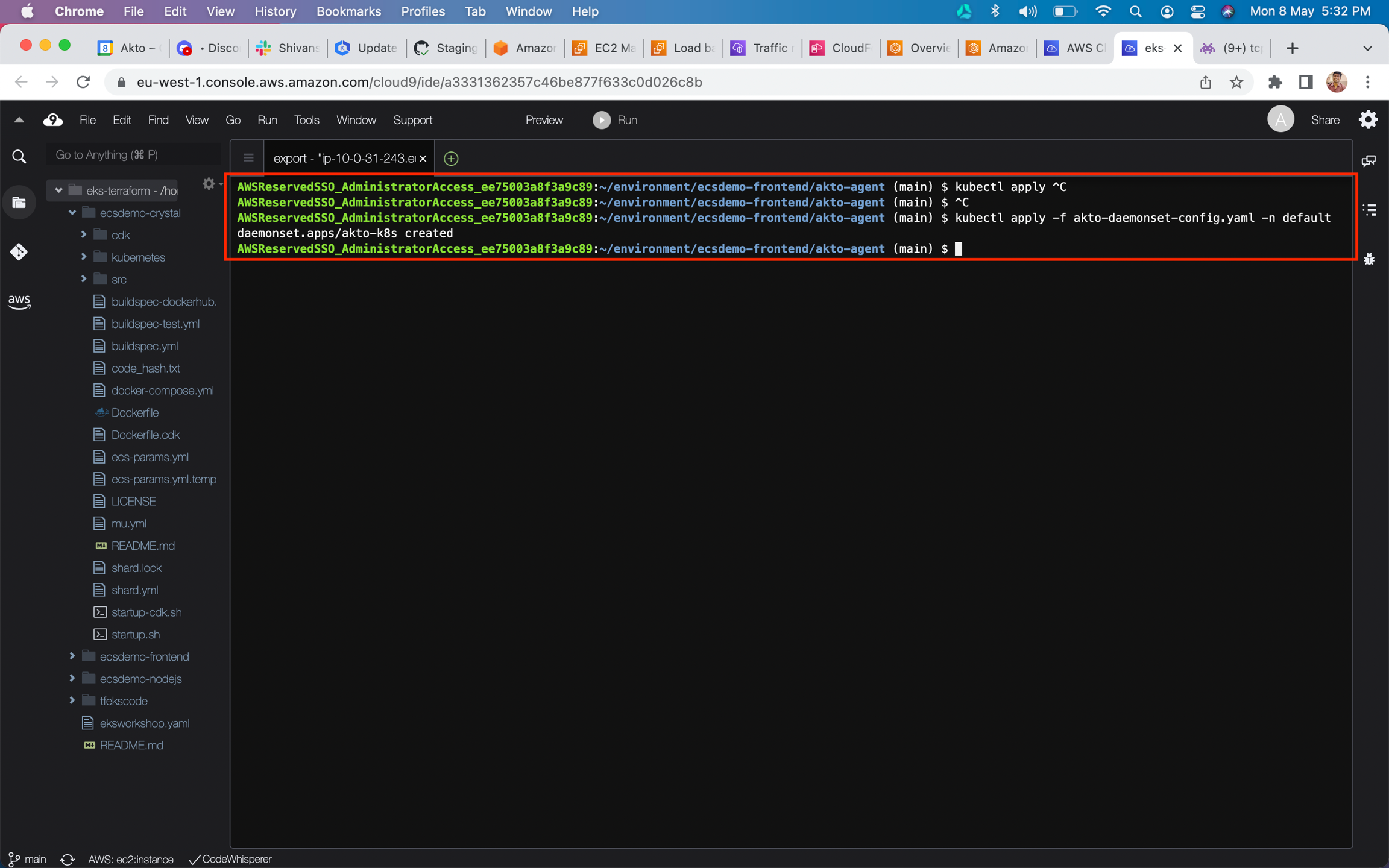Open the file tree panel in the sidebar
The image size is (1389, 868).
[x=19, y=202]
